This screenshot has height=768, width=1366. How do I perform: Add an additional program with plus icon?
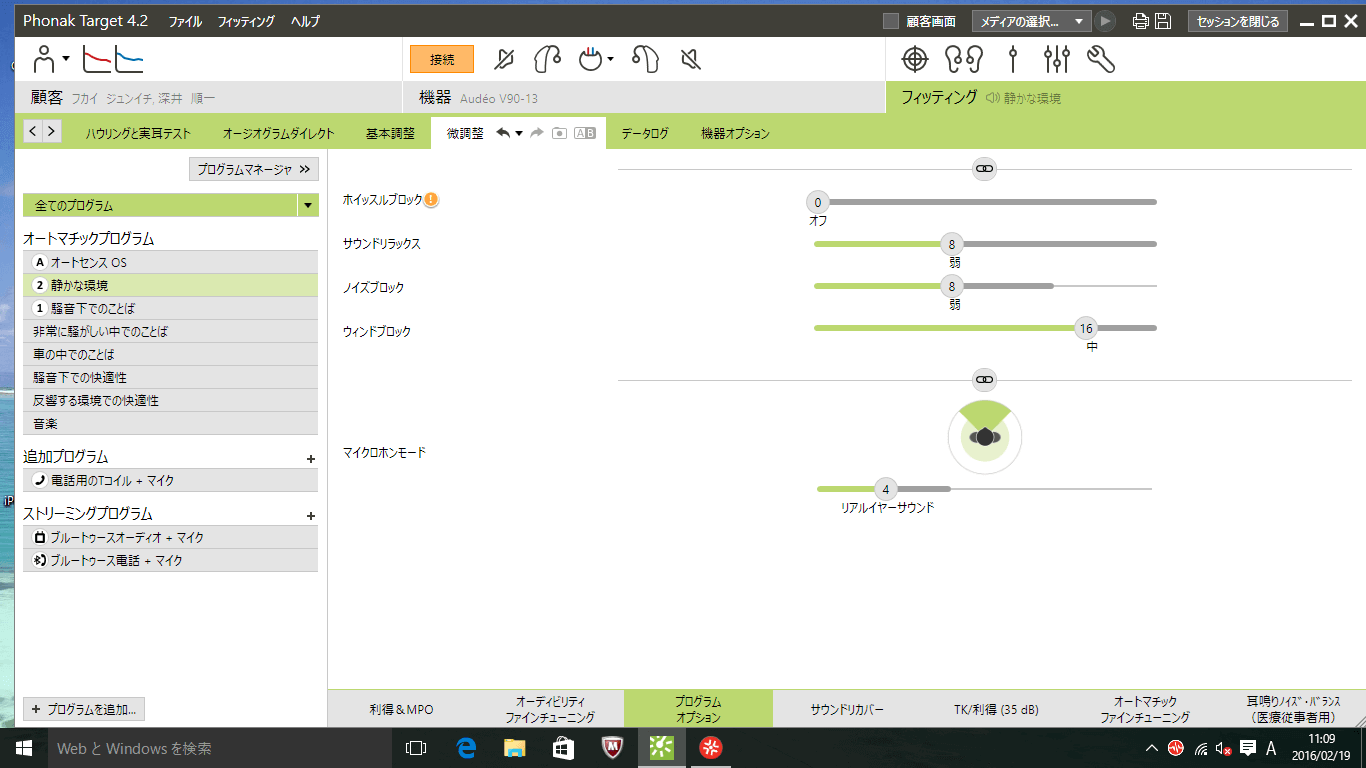311,459
